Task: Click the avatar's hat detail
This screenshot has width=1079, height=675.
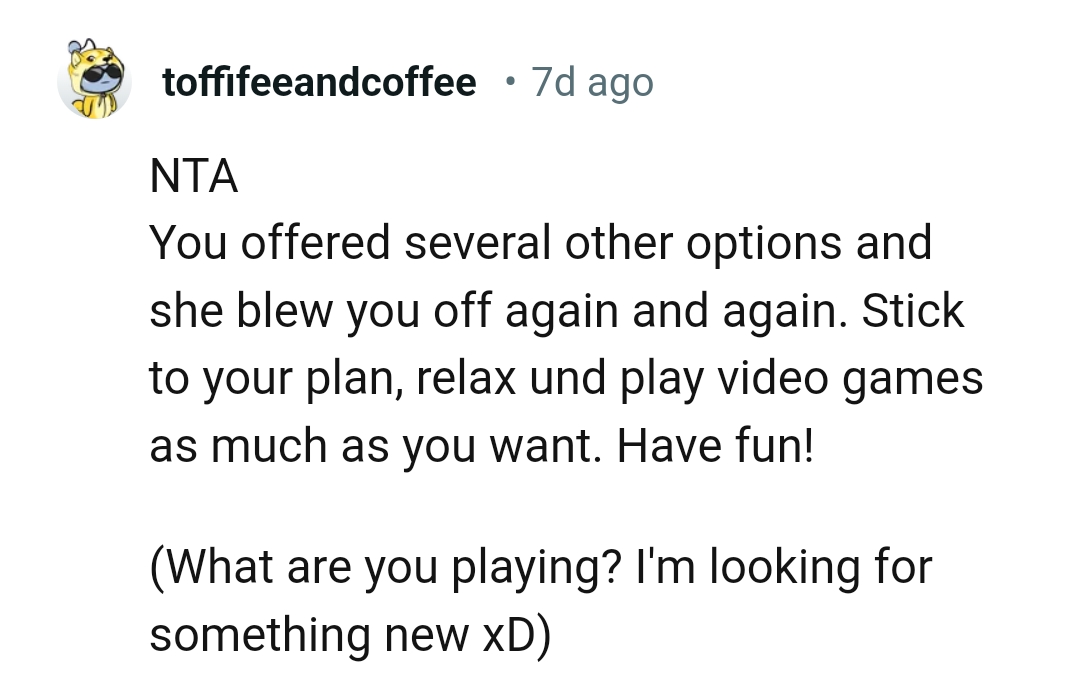Action: pyautogui.click(x=79, y=48)
